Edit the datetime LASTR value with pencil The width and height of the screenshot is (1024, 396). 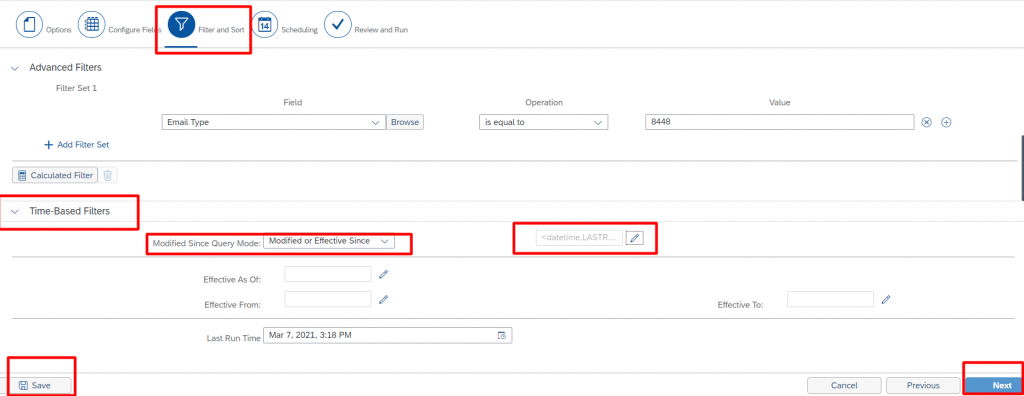pyautogui.click(x=634, y=239)
